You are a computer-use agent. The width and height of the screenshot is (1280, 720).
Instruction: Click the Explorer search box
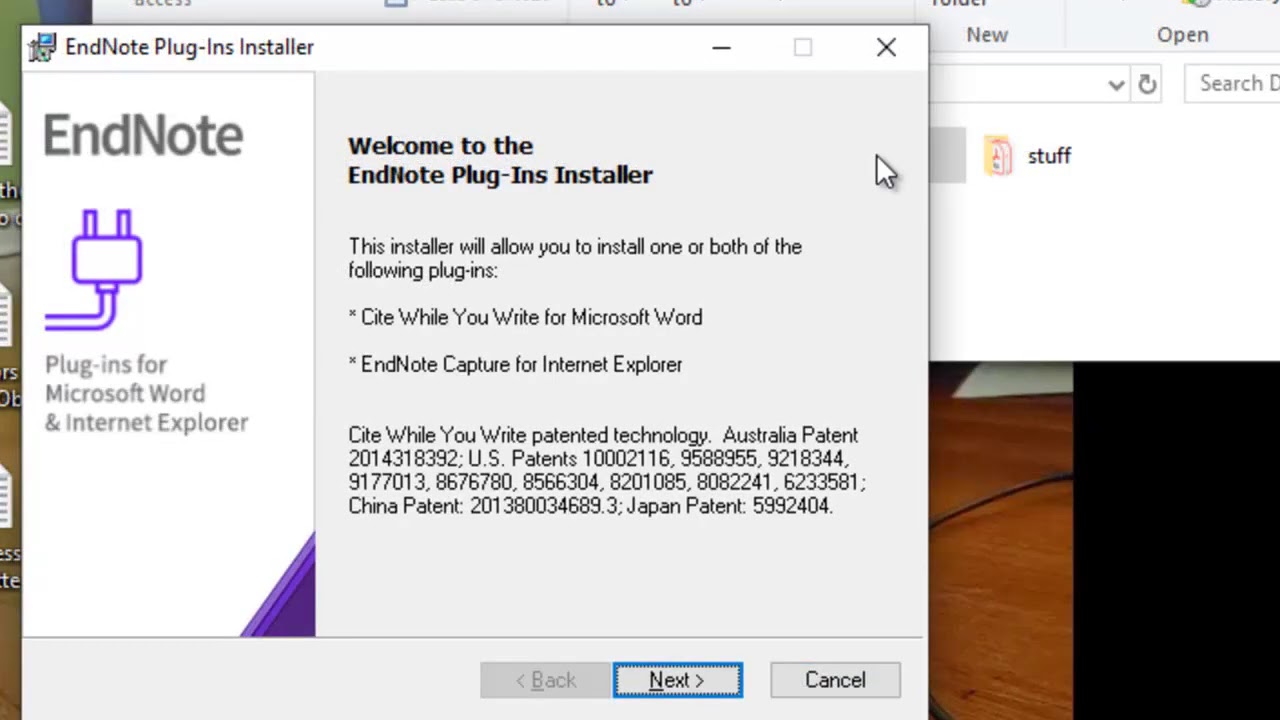[1232, 83]
